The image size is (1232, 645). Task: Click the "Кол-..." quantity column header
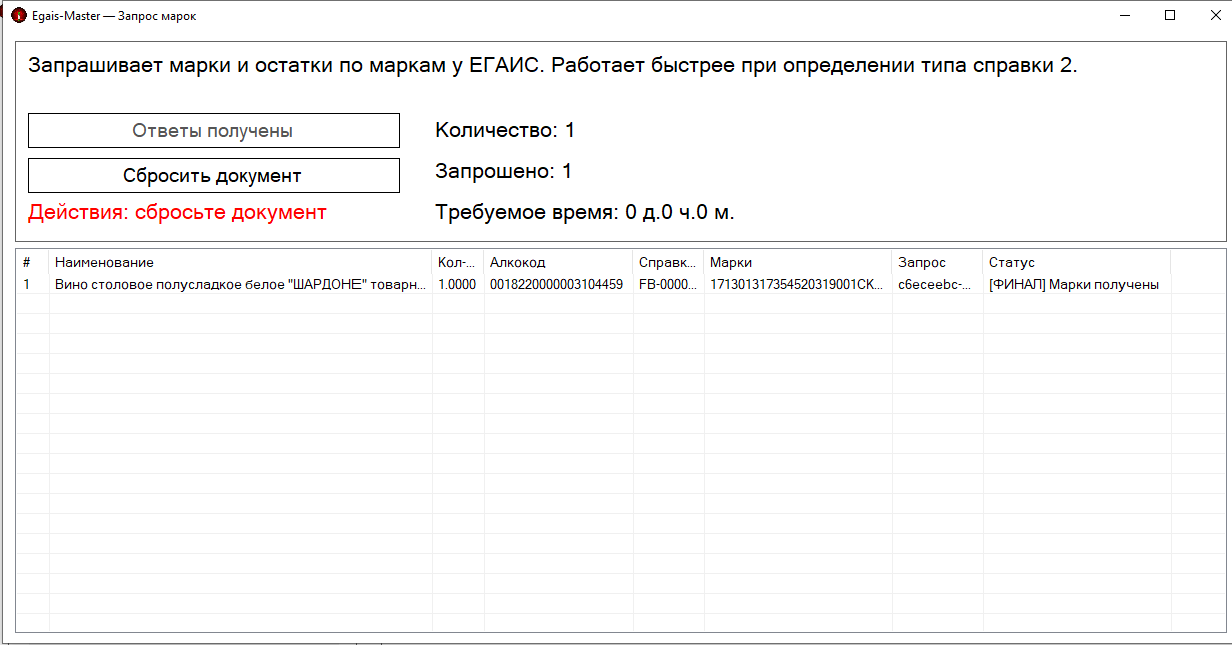point(457,262)
